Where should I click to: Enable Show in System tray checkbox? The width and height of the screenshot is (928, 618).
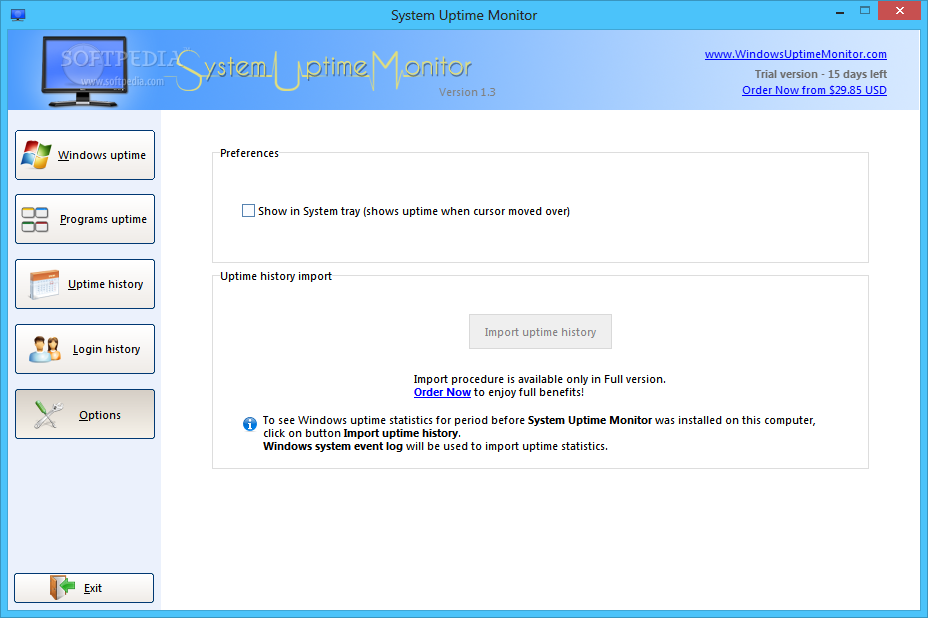(x=249, y=211)
